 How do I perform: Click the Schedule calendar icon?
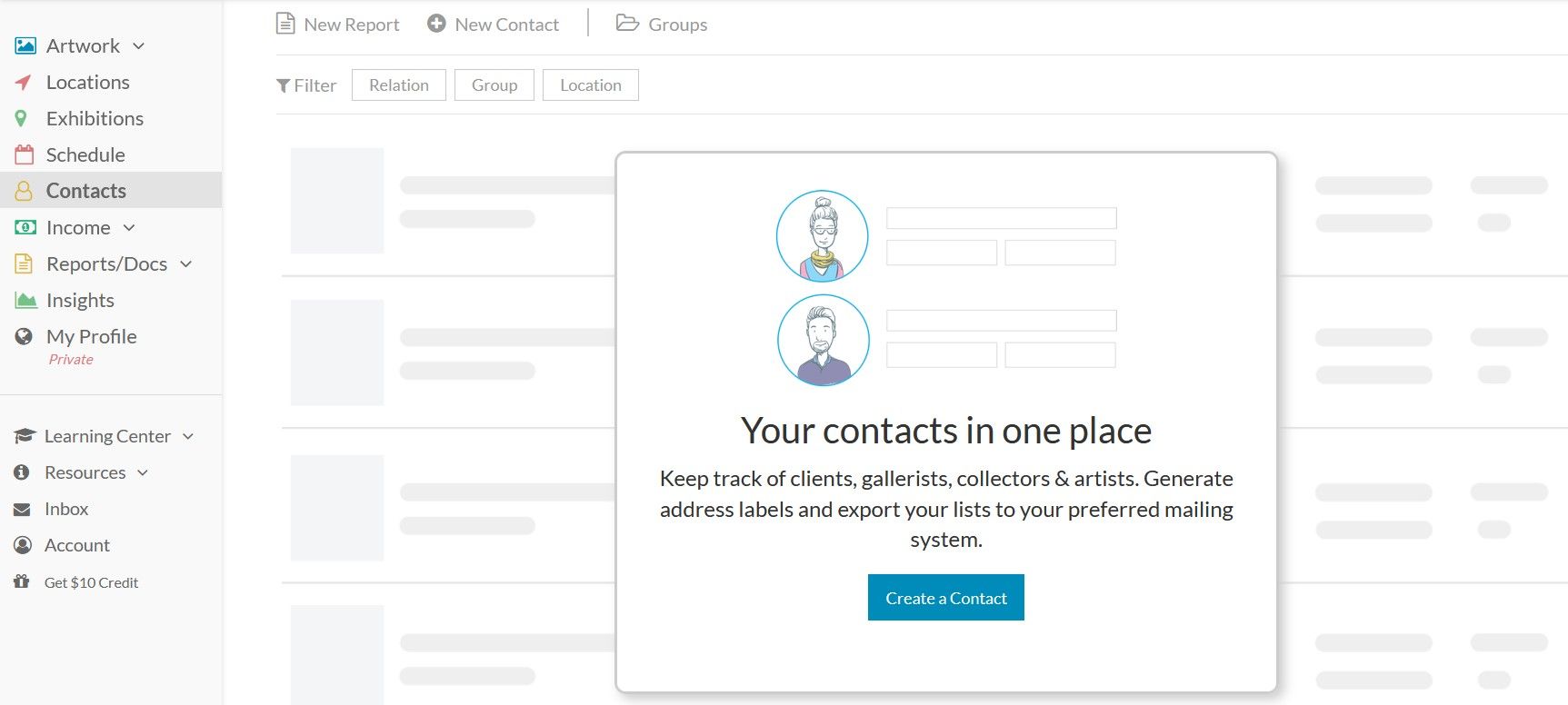[x=25, y=154]
